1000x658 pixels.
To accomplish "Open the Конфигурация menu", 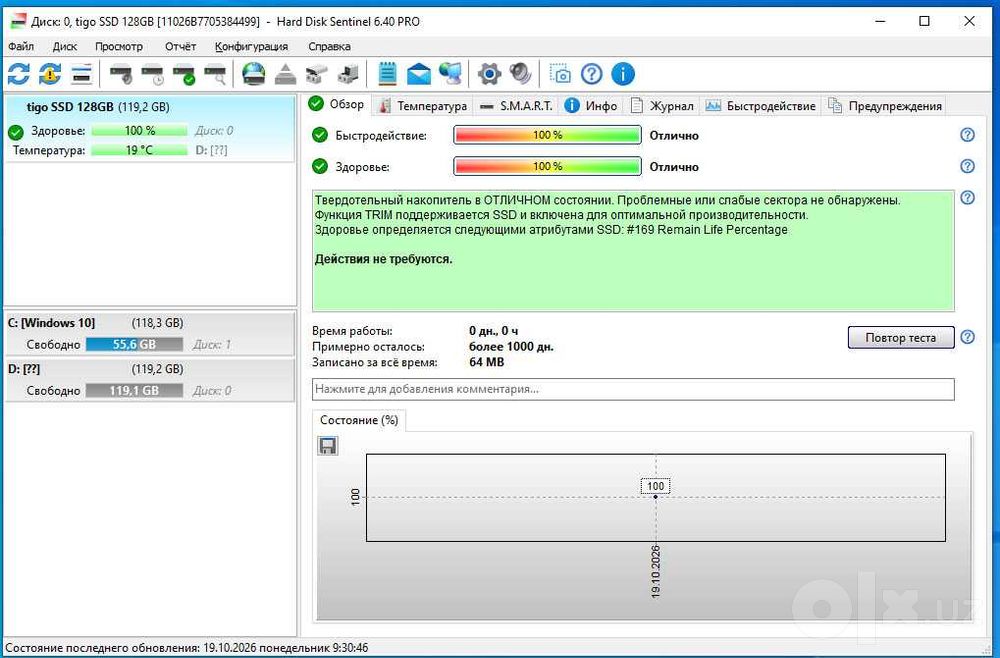I will pos(251,47).
